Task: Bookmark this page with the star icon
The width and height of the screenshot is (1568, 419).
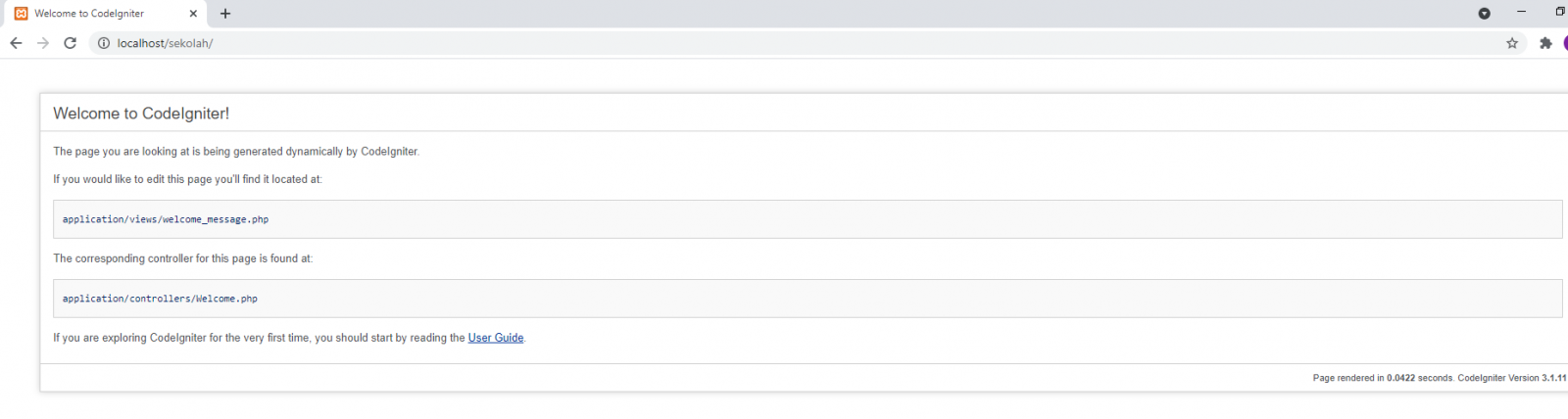Action: click(x=1512, y=43)
